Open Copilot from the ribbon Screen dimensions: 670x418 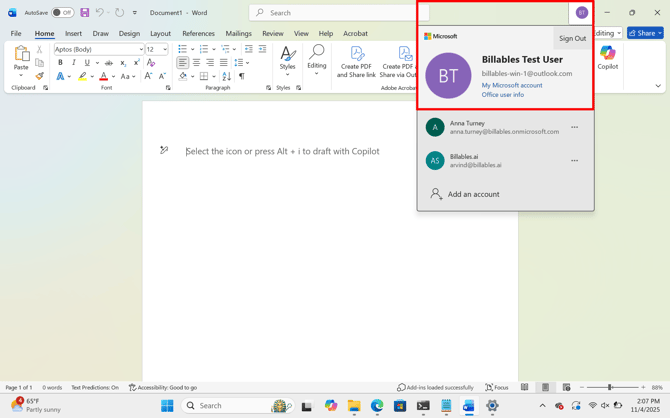(x=608, y=59)
